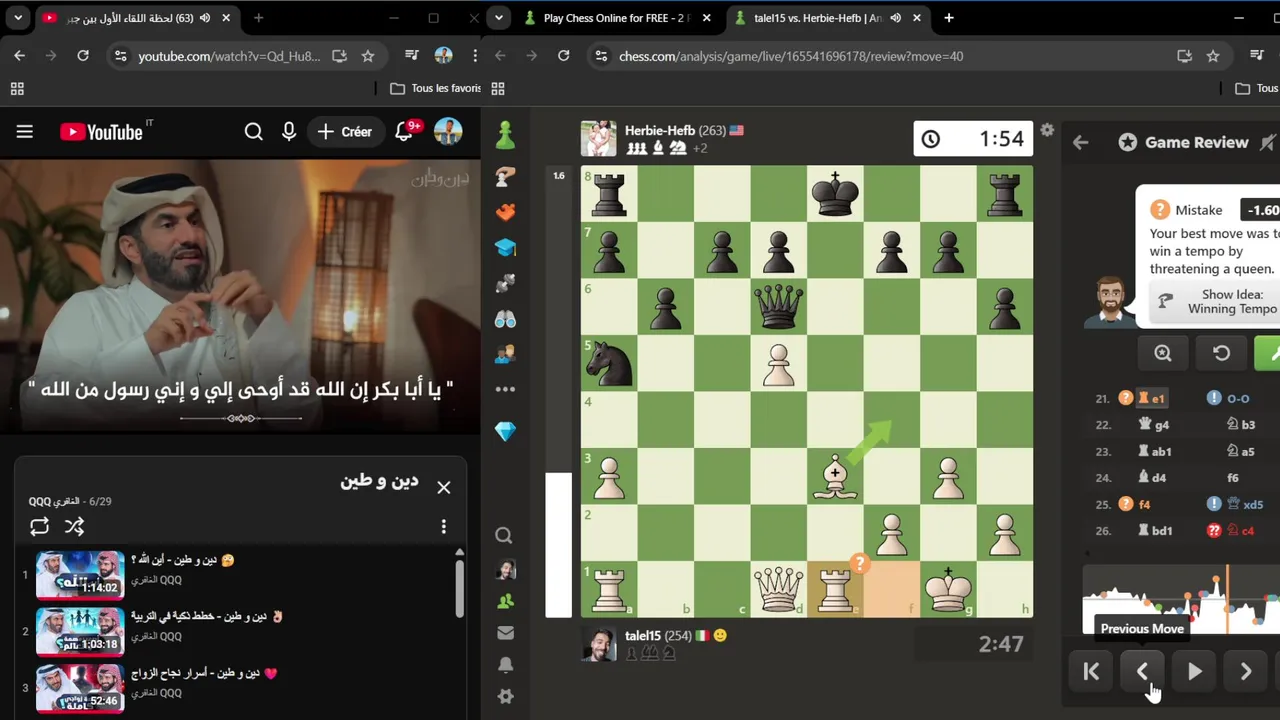Open YouTube hamburger guide menu
This screenshot has width=1280, height=720.
click(x=25, y=132)
